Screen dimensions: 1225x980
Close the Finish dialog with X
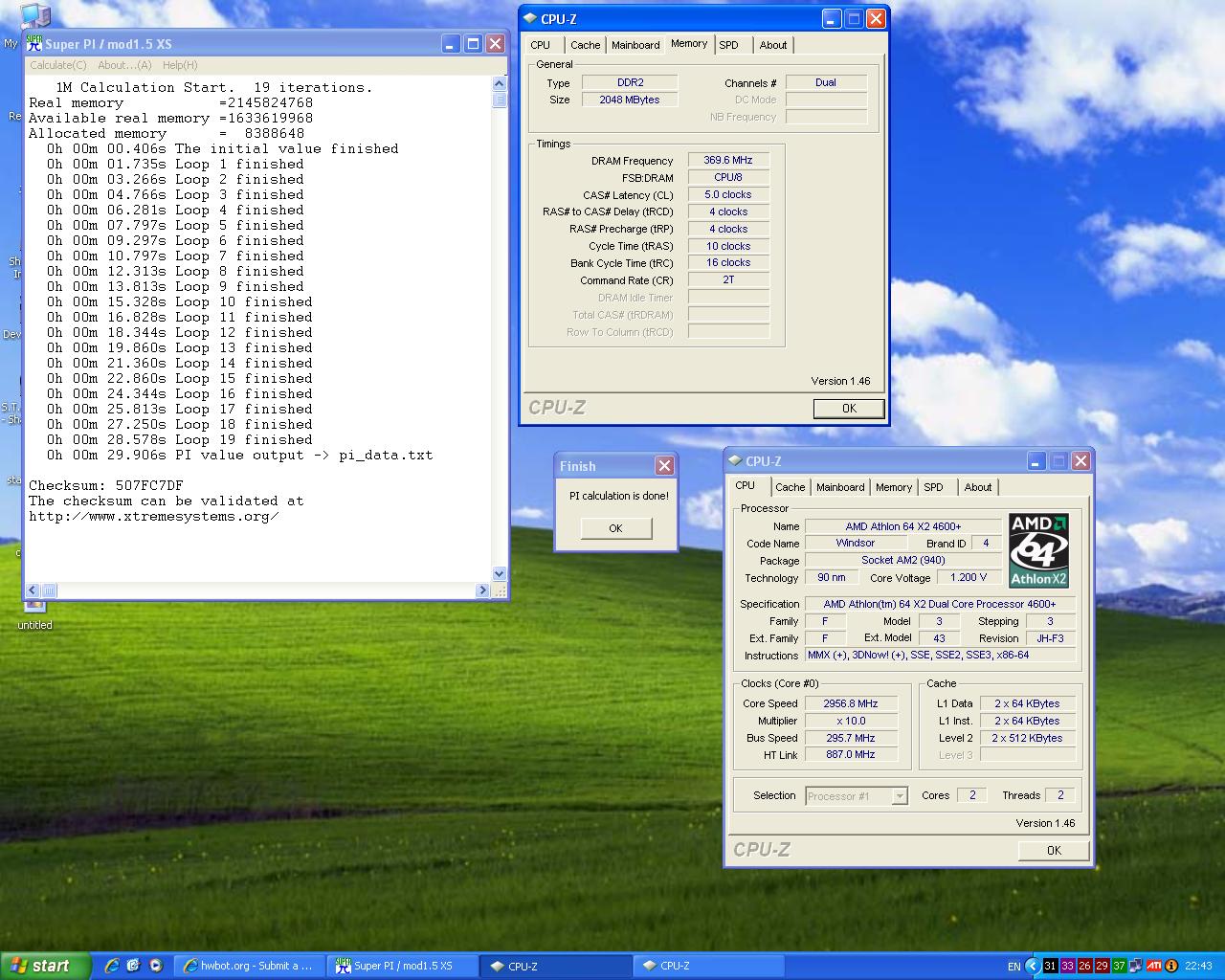click(x=664, y=465)
